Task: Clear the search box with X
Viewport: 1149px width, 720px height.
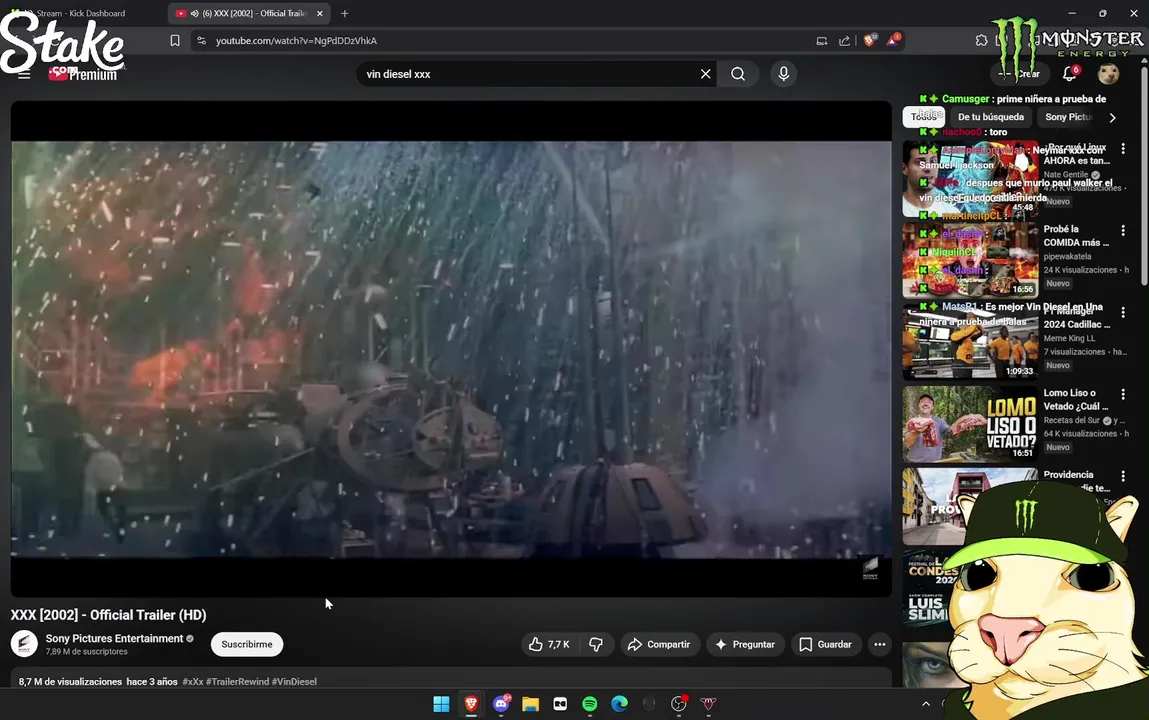Action: tap(705, 74)
